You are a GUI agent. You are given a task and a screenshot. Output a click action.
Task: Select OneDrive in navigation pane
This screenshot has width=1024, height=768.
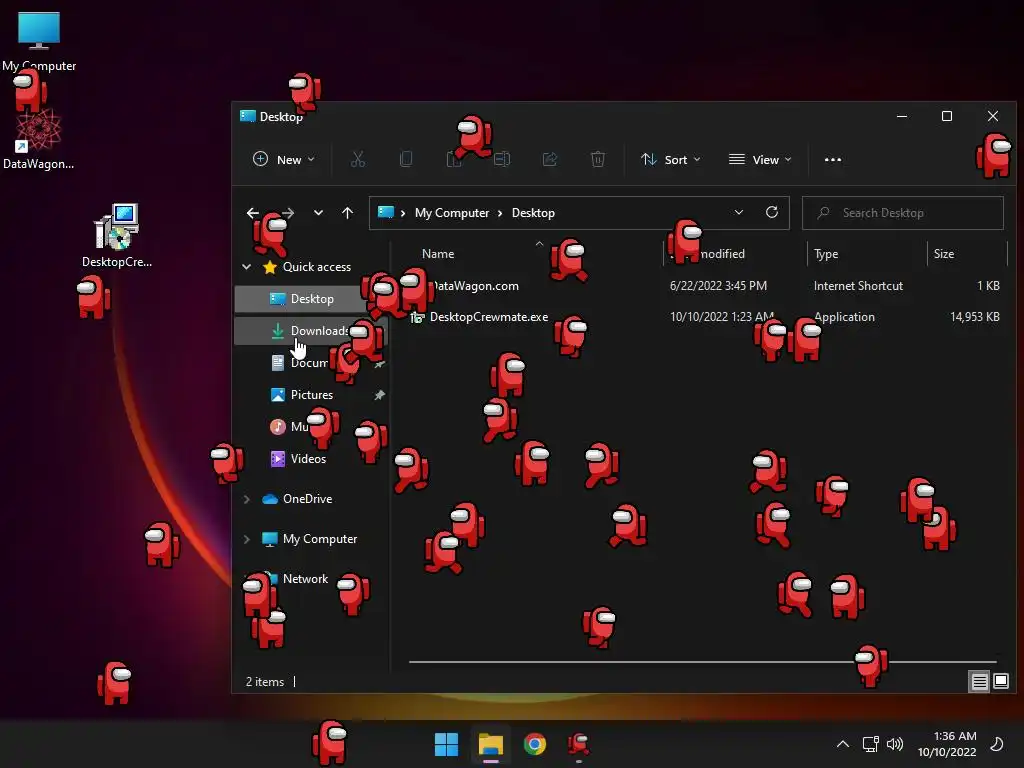(x=307, y=499)
